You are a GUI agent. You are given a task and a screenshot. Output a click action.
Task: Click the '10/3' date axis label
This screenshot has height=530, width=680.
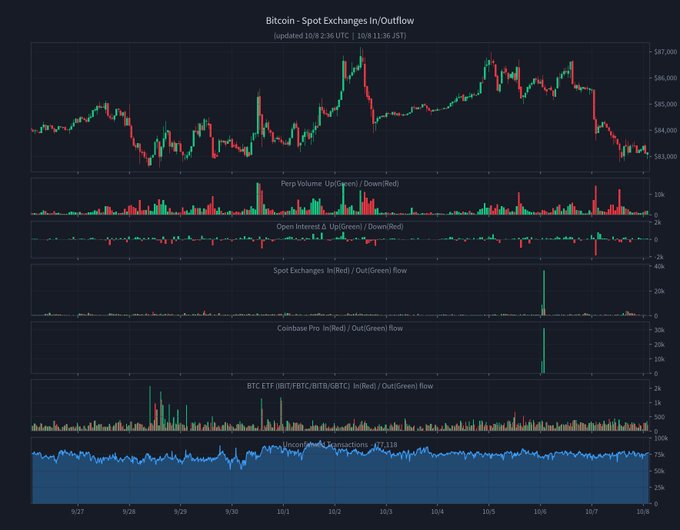(386, 512)
